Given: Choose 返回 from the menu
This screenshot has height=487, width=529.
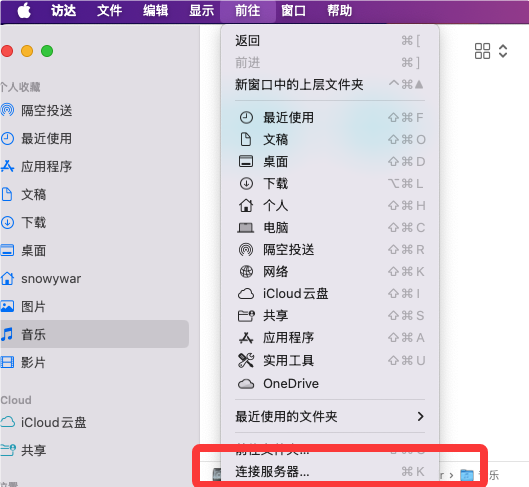Looking at the screenshot, I should coord(330,41).
